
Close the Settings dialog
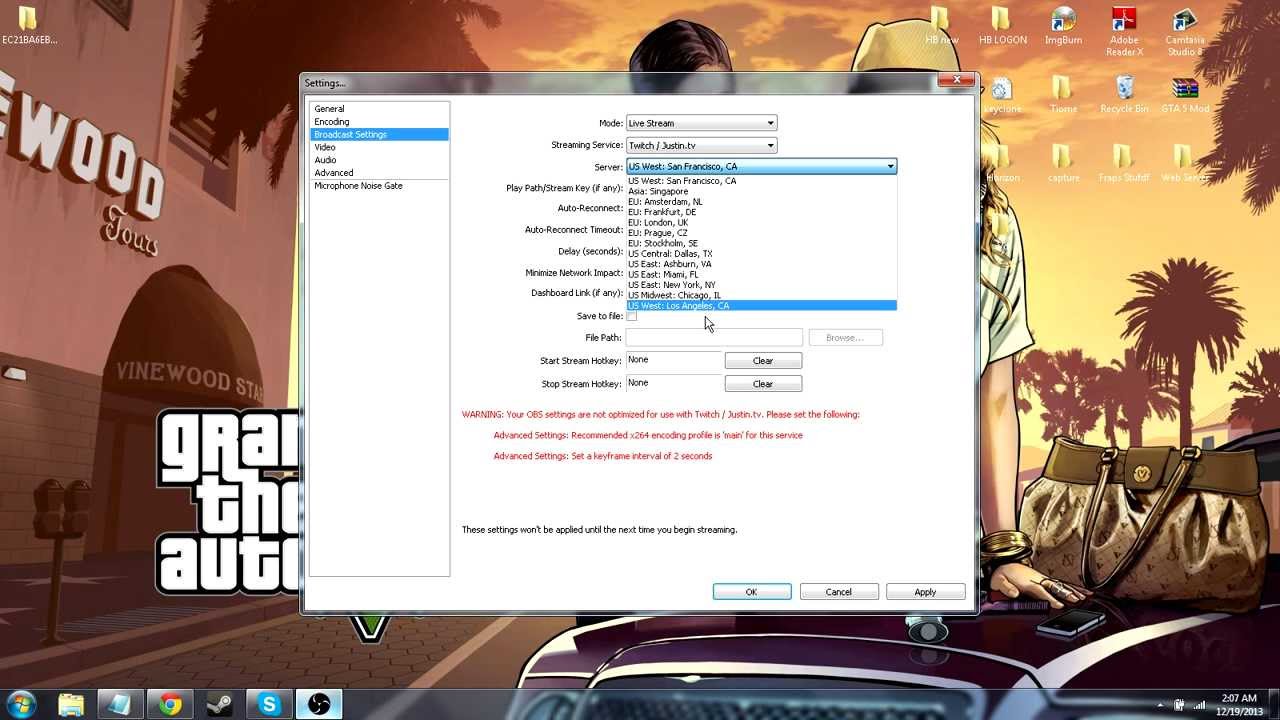point(956,80)
